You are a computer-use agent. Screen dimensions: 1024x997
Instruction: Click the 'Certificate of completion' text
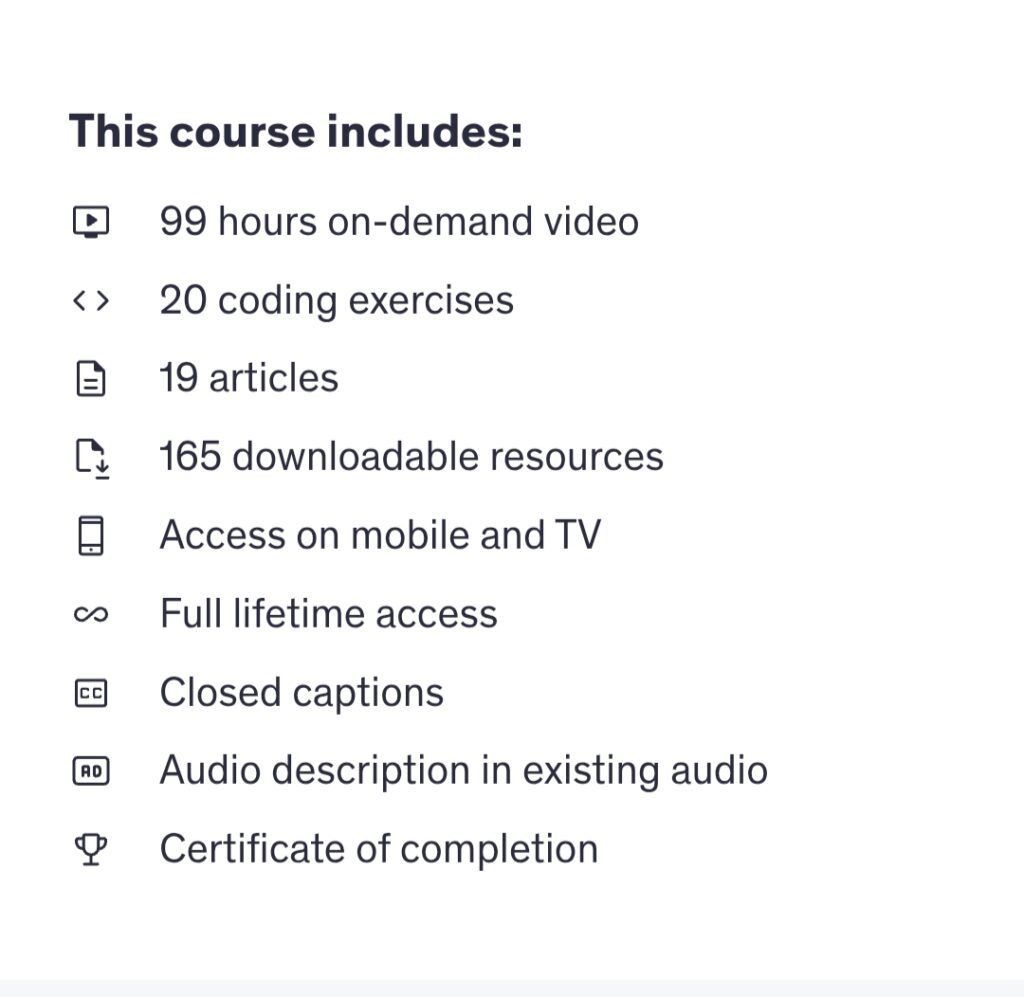point(378,850)
